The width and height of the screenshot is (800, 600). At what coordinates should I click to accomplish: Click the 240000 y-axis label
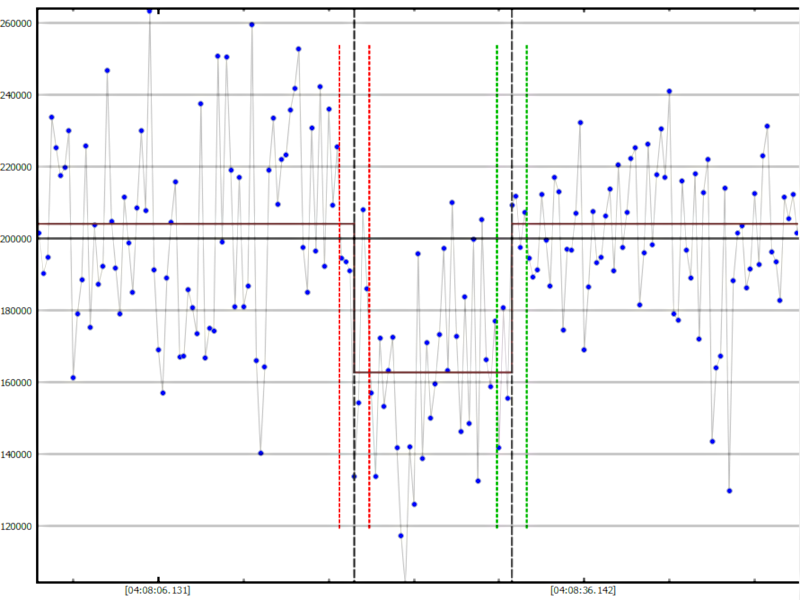point(18,95)
